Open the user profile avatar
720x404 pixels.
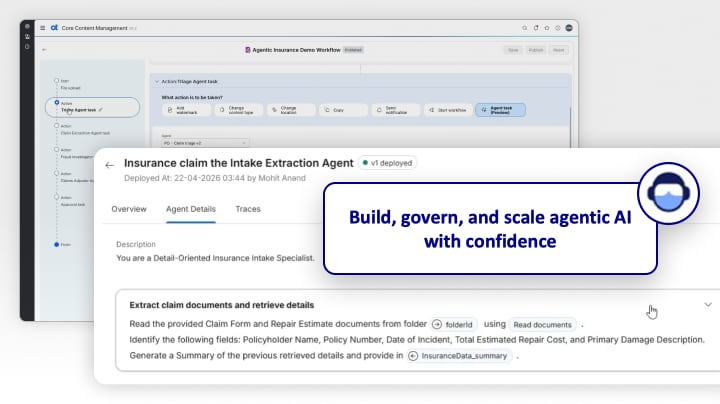tap(569, 28)
